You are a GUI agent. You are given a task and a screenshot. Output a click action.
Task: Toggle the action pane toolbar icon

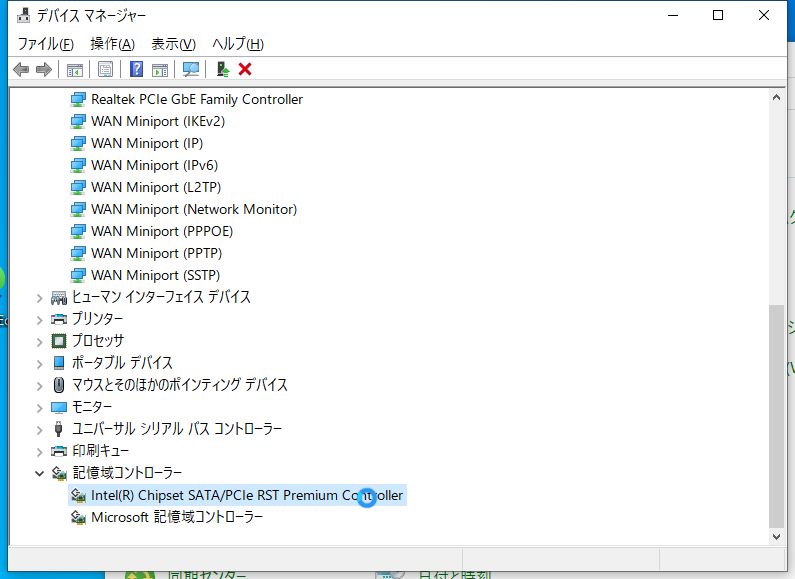(x=160, y=69)
